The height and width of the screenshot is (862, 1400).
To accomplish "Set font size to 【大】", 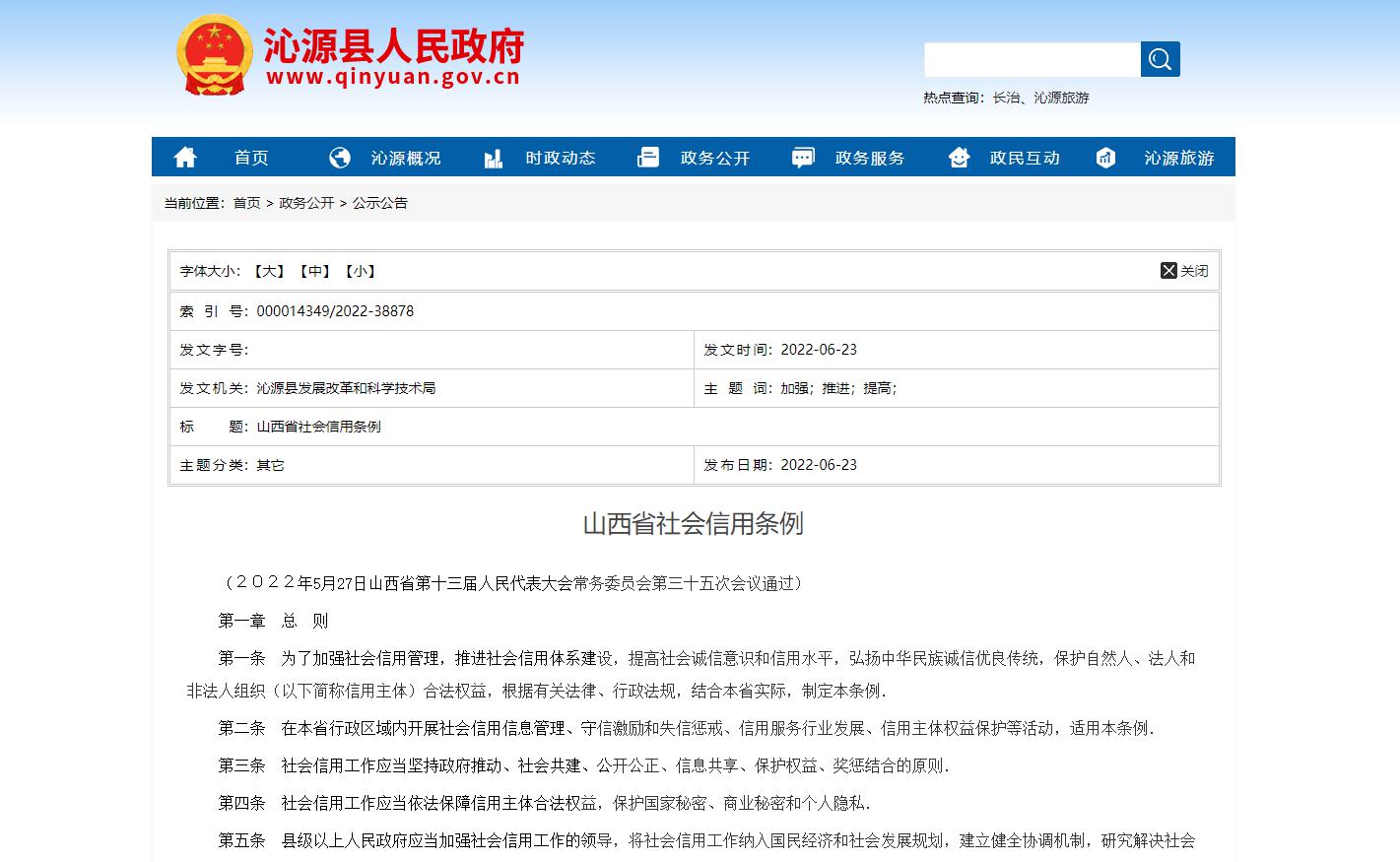I will [268, 272].
